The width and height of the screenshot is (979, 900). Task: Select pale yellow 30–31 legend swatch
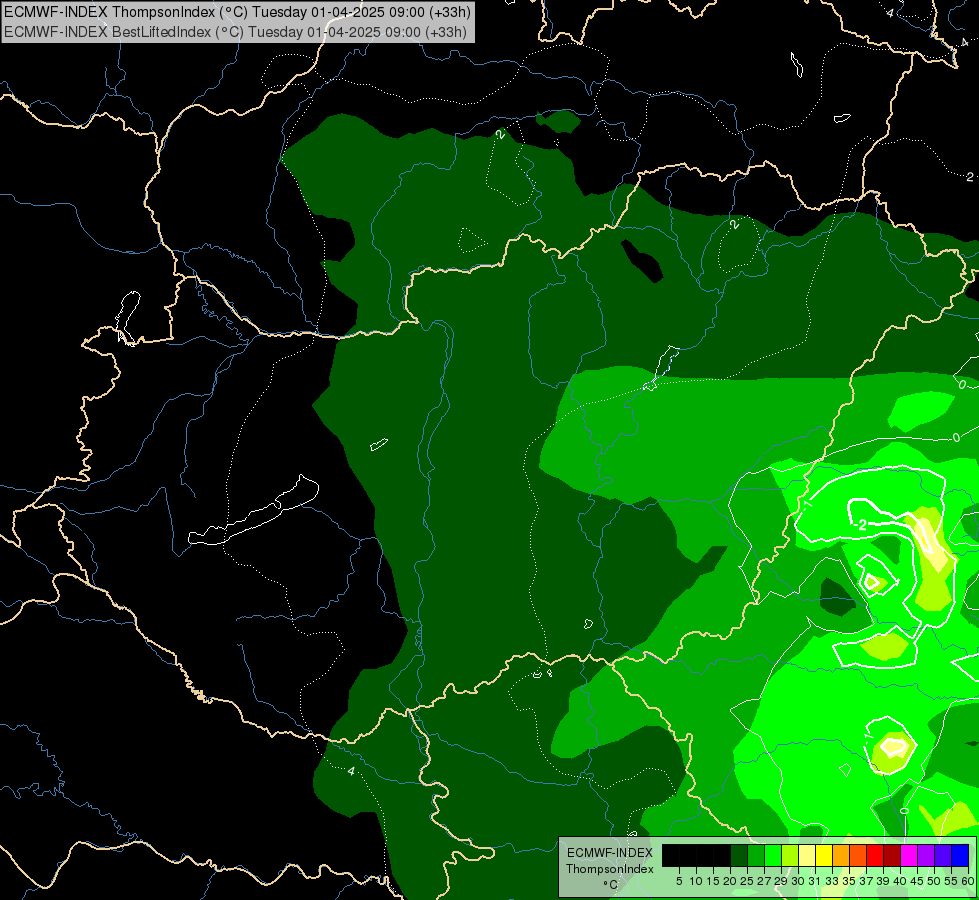807,855
